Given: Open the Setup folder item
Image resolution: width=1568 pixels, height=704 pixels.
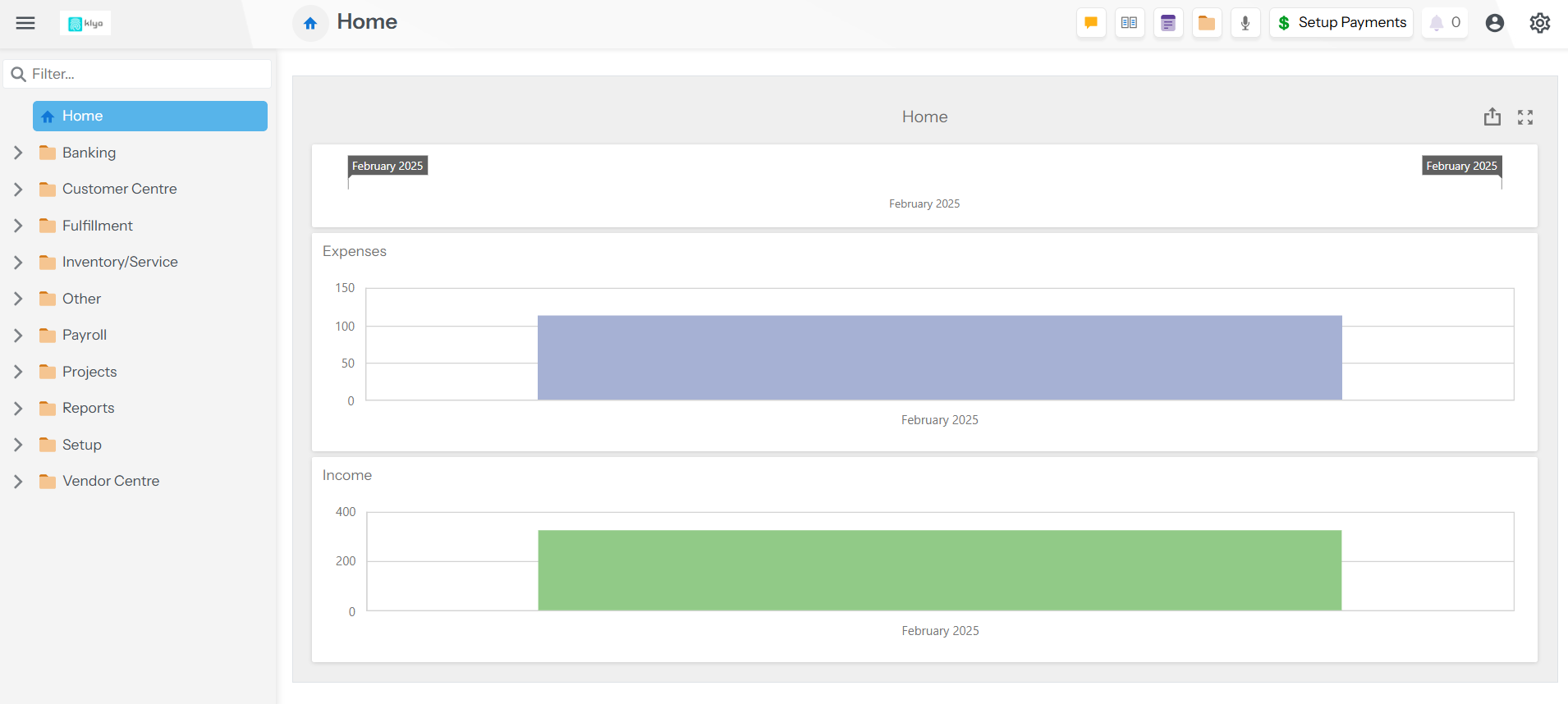Looking at the screenshot, I should coord(150,445).
